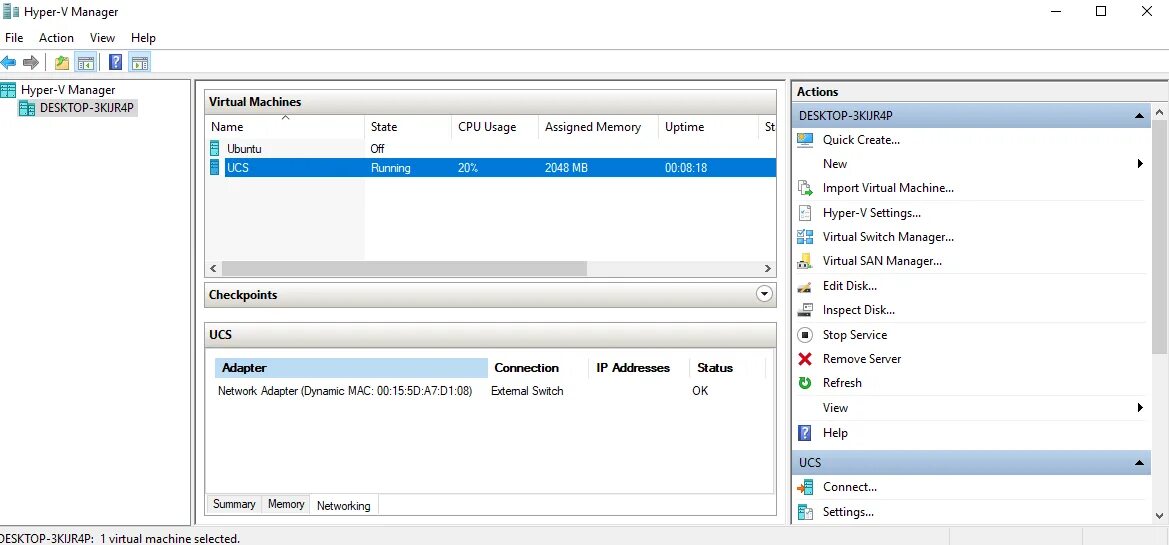Open the Action menu

(57, 38)
